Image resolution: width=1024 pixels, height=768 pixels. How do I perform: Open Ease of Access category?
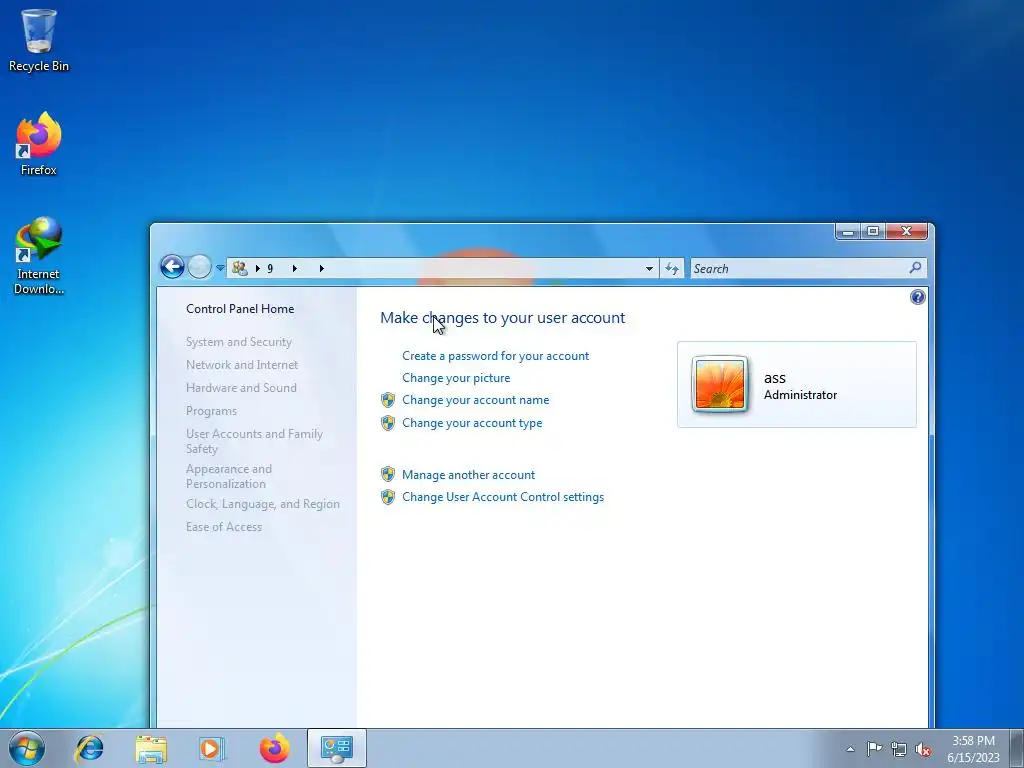tap(223, 526)
